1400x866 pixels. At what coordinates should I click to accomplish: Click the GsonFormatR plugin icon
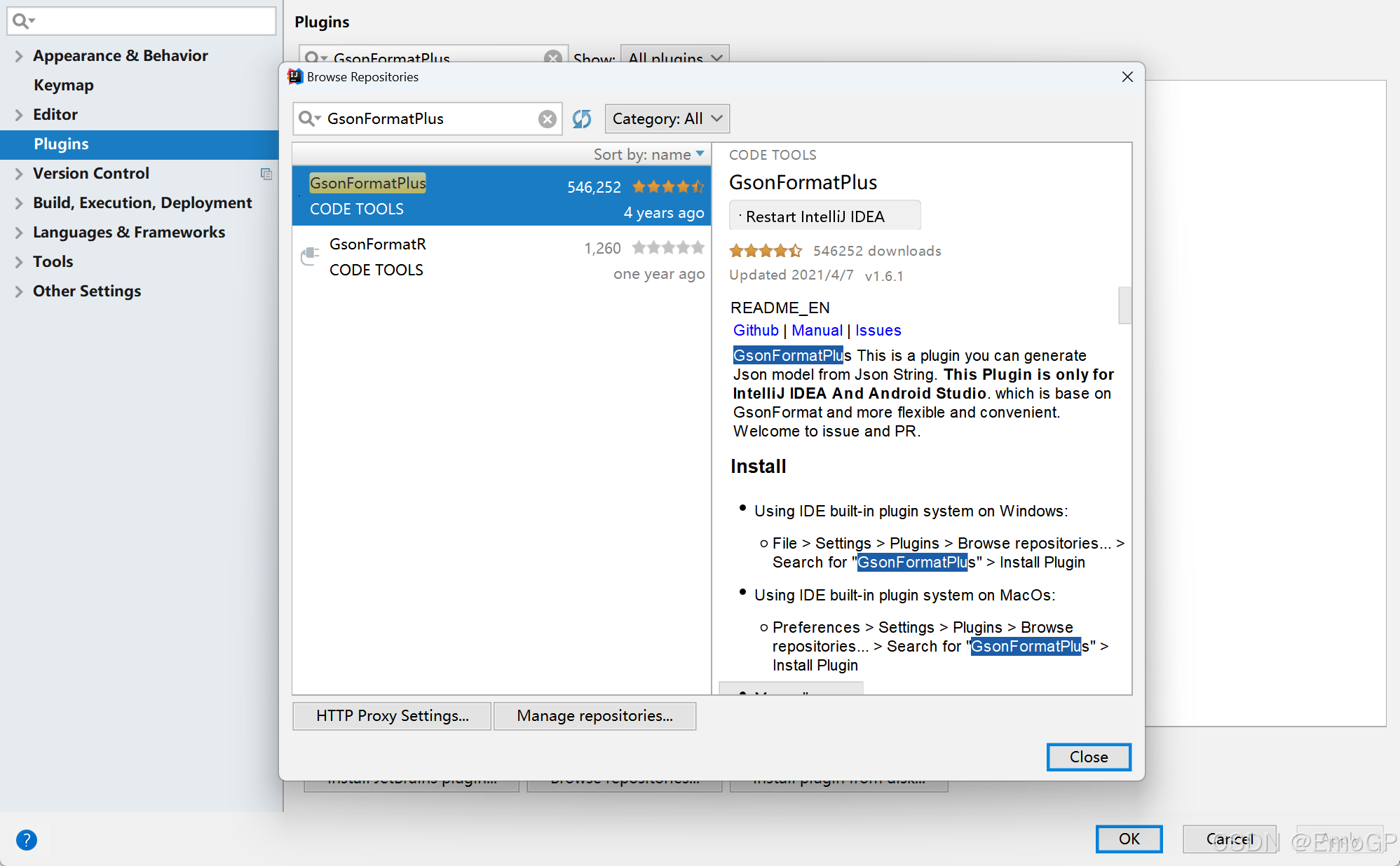pyautogui.click(x=310, y=256)
